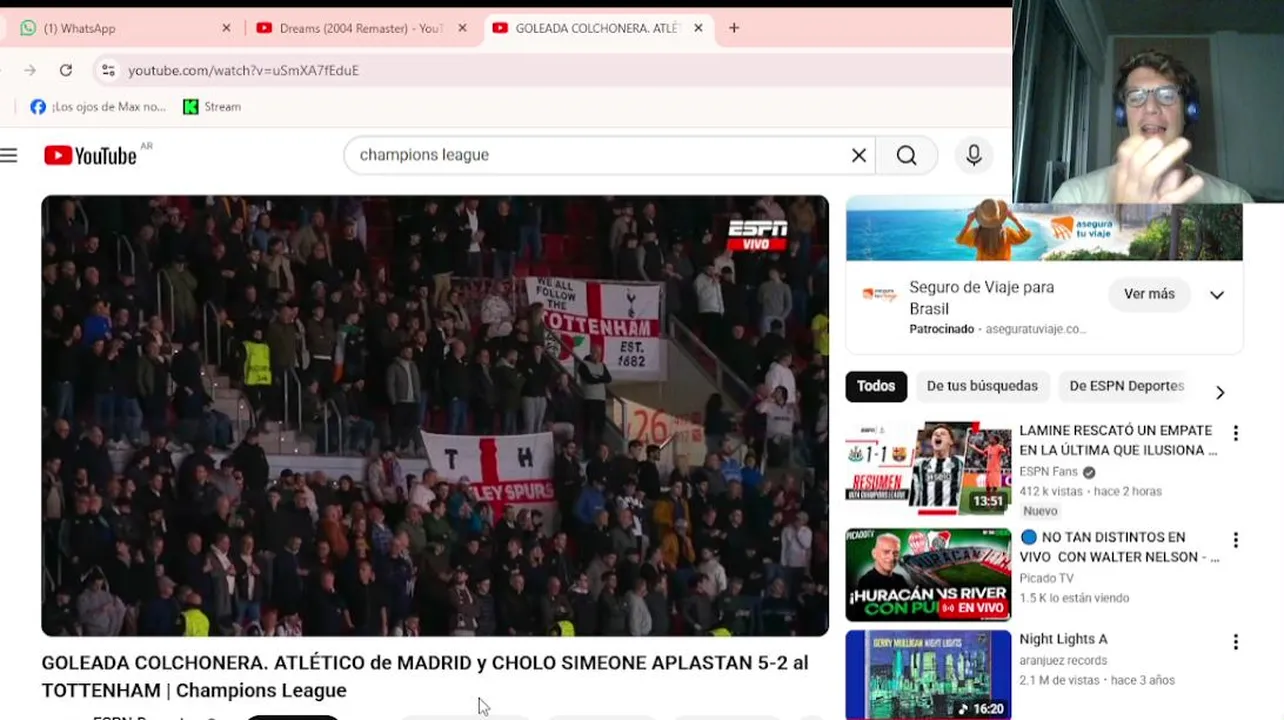Click the '2.1 M de vistas' text

(1059, 680)
